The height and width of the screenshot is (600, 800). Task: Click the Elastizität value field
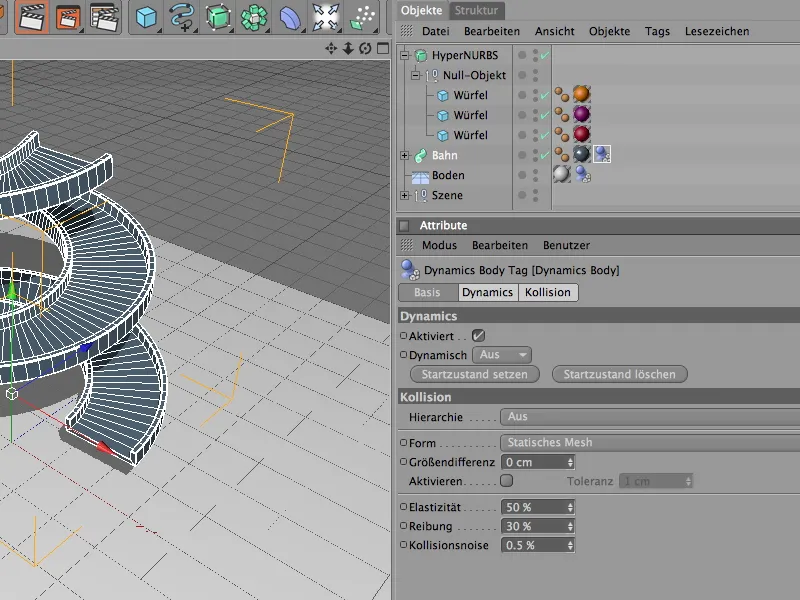point(537,505)
